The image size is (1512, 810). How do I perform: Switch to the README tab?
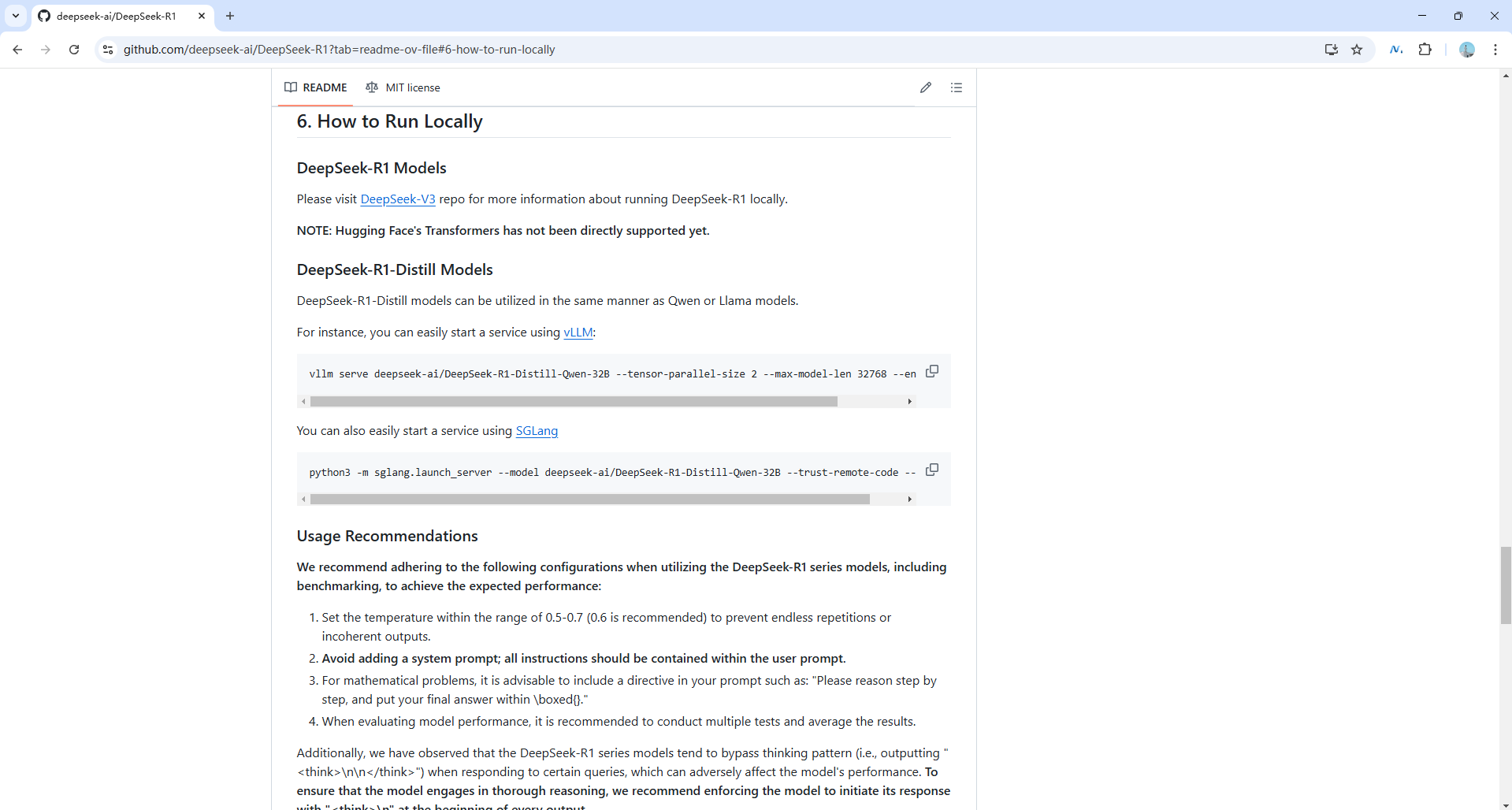pyautogui.click(x=316, y=87)
